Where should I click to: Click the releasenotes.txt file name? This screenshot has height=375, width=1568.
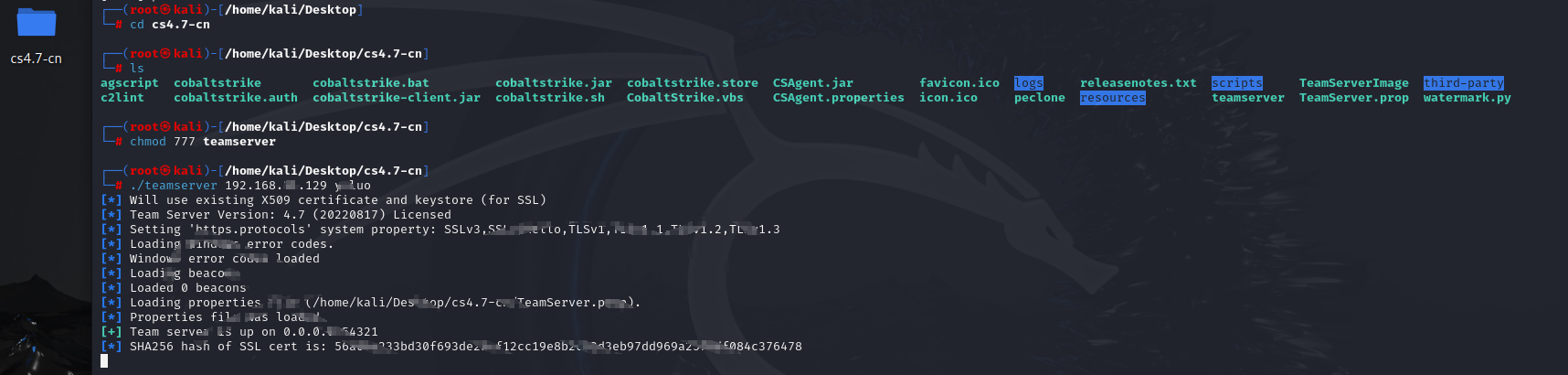pos(1139,83)
